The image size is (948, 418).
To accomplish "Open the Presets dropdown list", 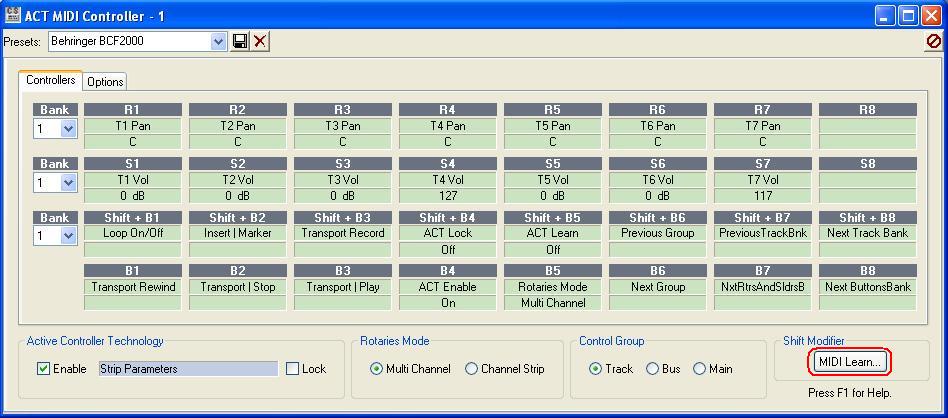I will 218,41.
